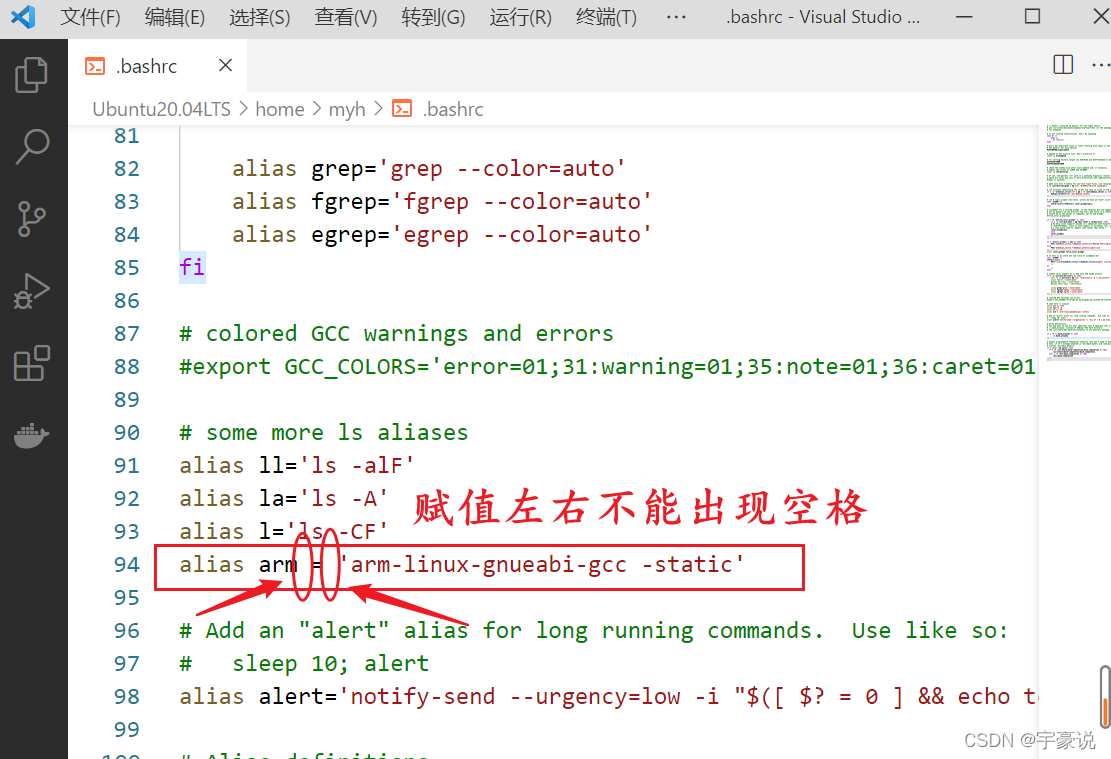Screen dimensions: 1111x759
Task: Open the 终端(T) menu
Action: (x=606, y=17)
